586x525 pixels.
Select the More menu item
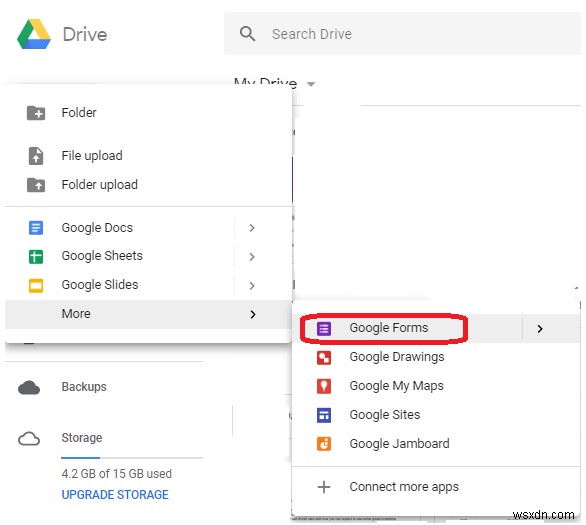click(x=148, y=314)
